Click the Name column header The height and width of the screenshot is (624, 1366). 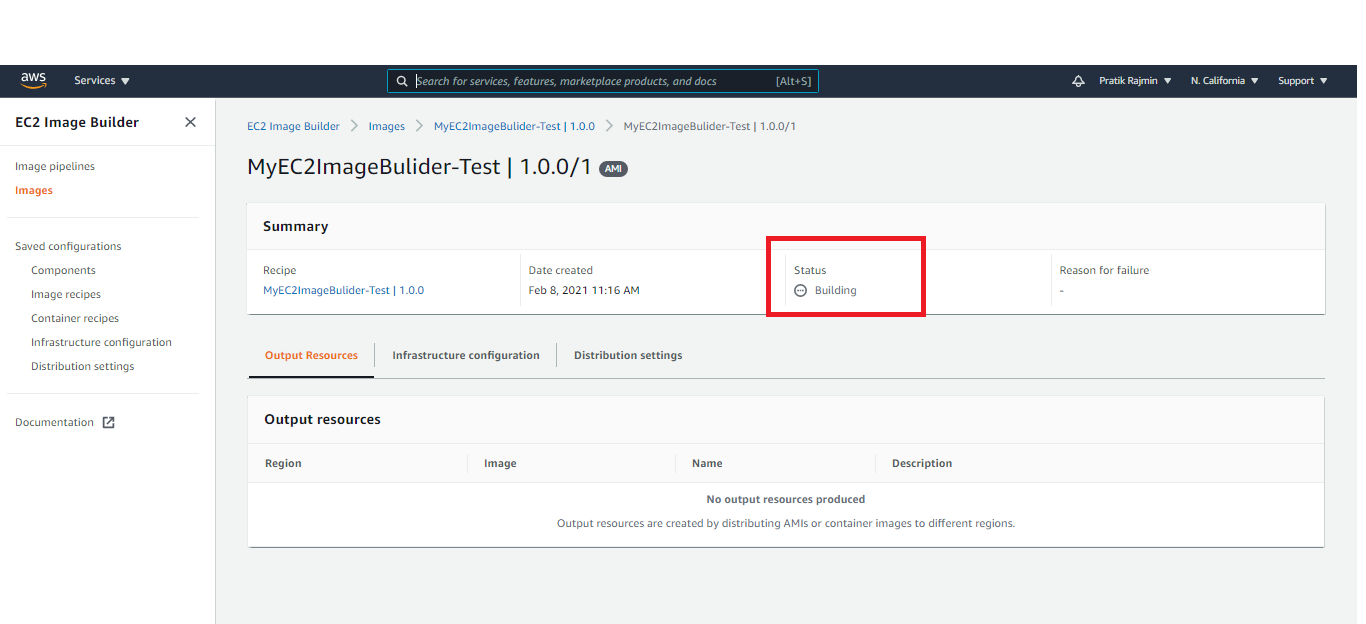pyautogui.click(x=707, y=463)
